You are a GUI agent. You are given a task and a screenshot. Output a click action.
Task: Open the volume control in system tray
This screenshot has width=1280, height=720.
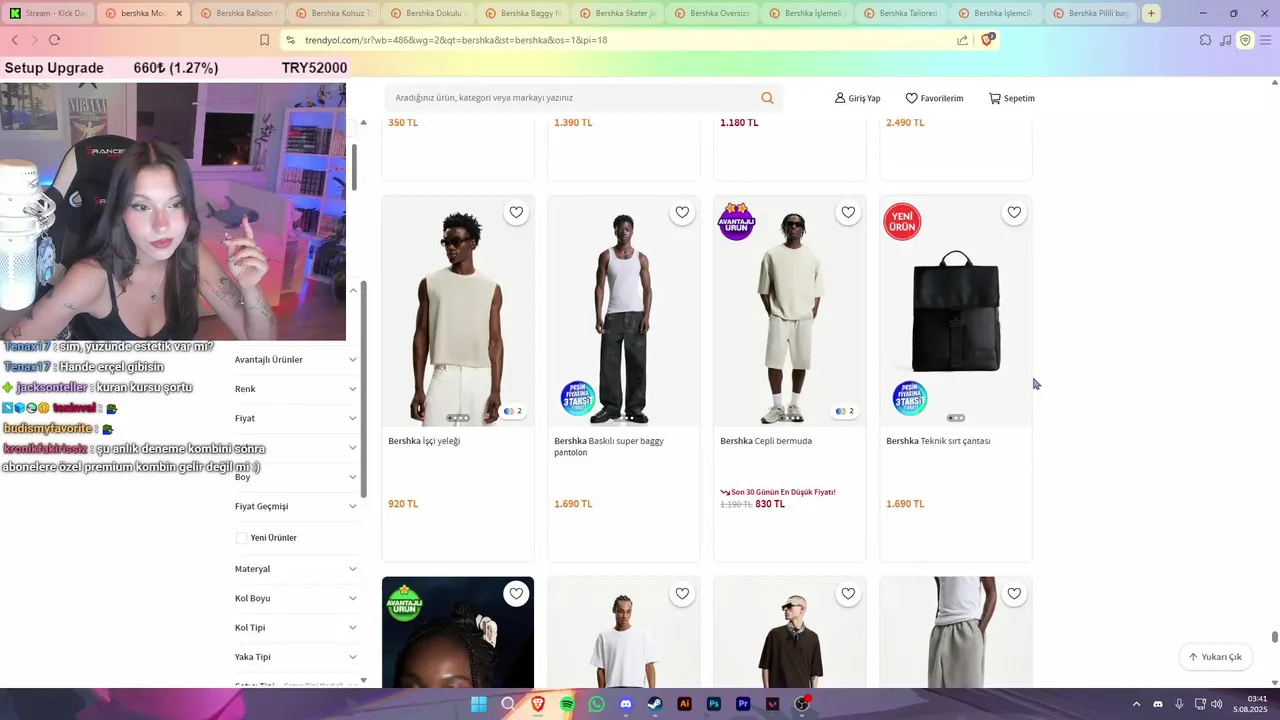pos(1216,704)
